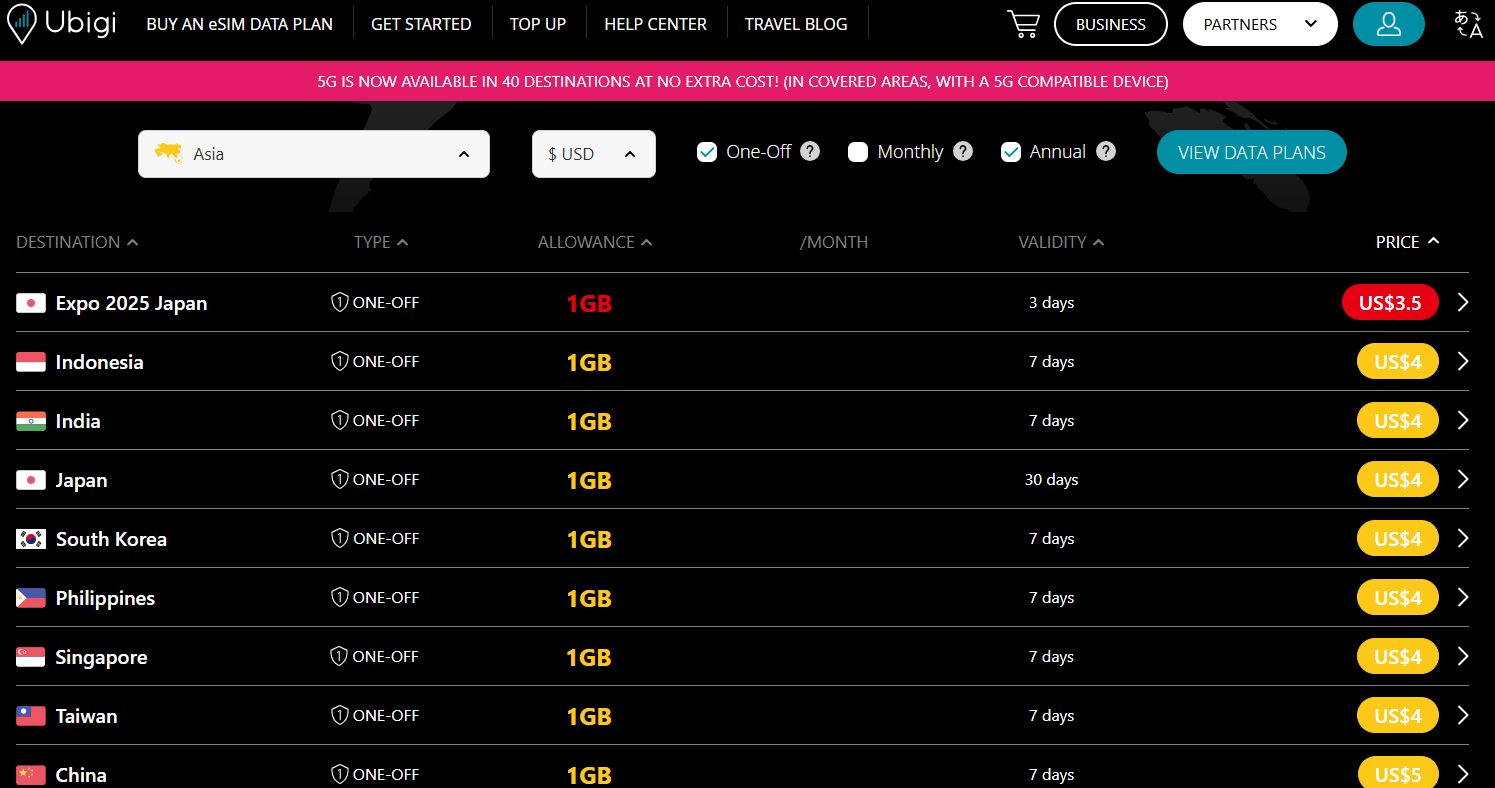
Task: Sort by Validity column
Action: pyautogui.click(x=1061, y=242)
